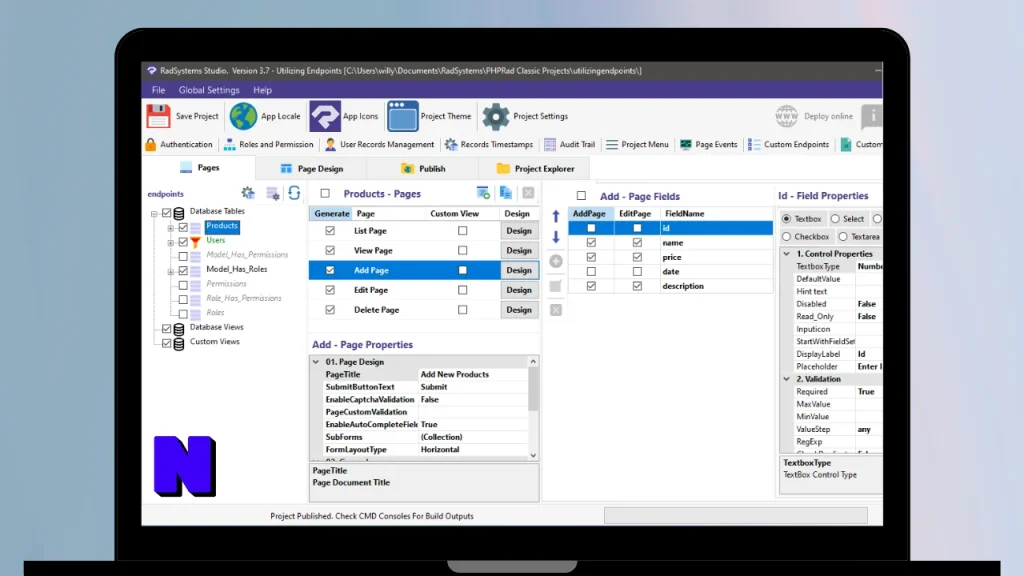Toggle EditPage checkbox for price field
Screen dimensions: 1024x576
coord(637,257)
